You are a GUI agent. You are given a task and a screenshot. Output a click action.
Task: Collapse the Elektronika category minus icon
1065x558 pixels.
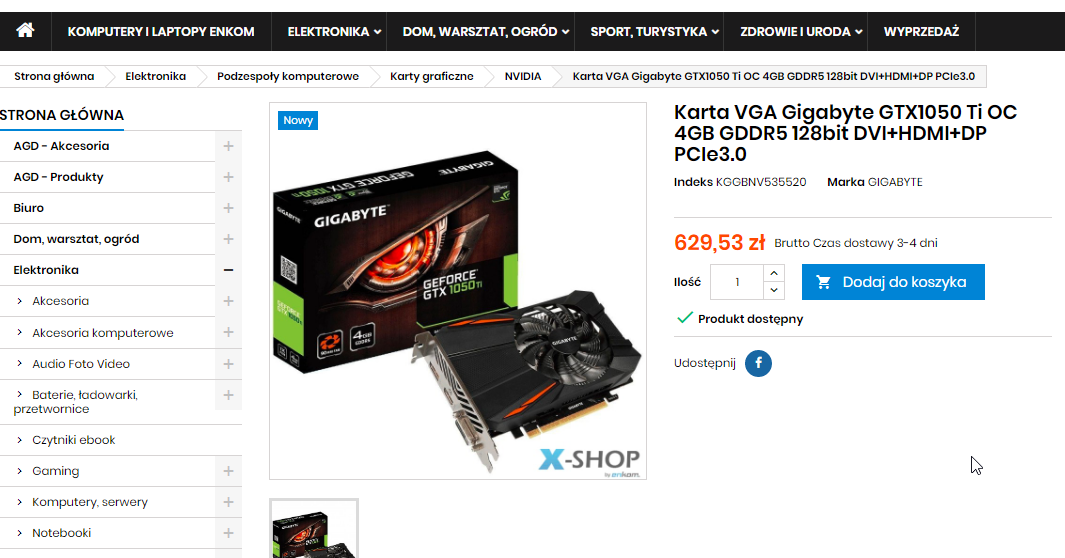click(x=228, y=270)
